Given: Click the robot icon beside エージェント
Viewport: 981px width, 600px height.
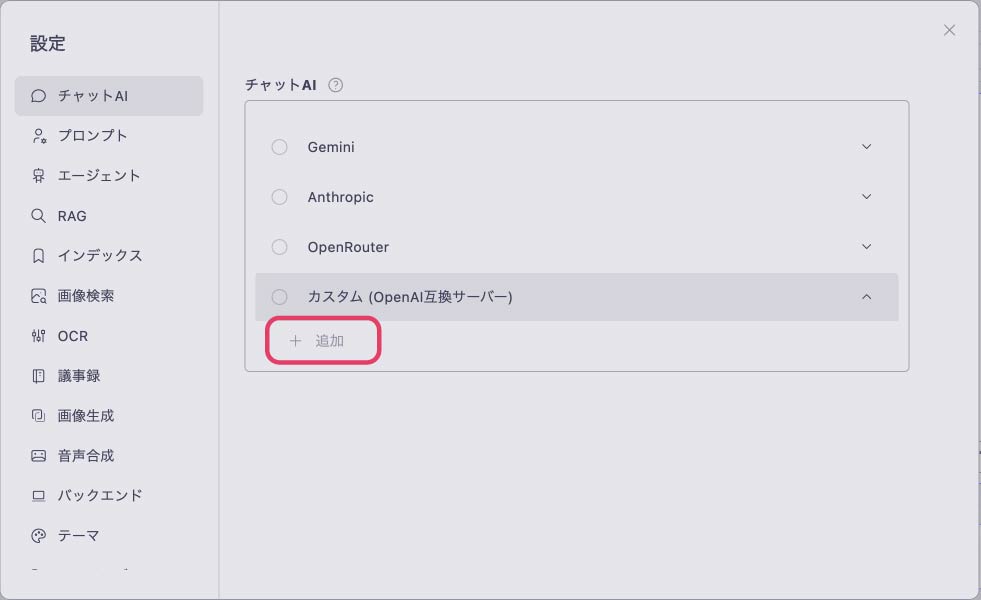Looking at the screenshot, I should click(x=38, y=176).
